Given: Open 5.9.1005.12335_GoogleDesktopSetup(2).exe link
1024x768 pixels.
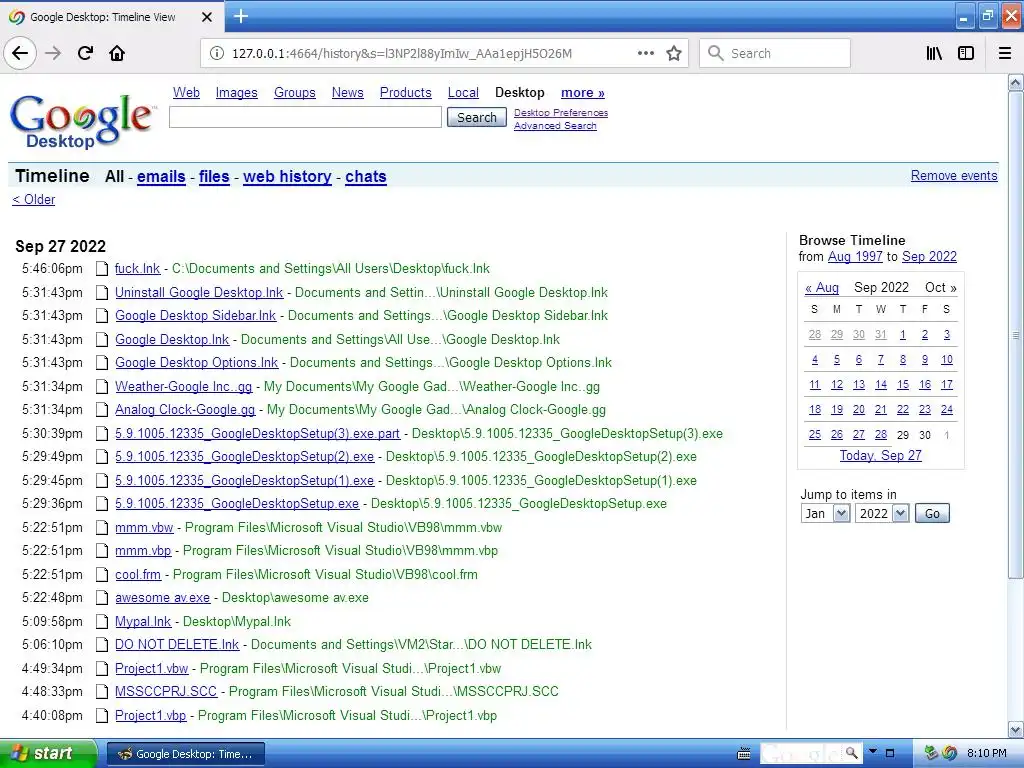Looking at the screenshot, I should click(244, 456).
